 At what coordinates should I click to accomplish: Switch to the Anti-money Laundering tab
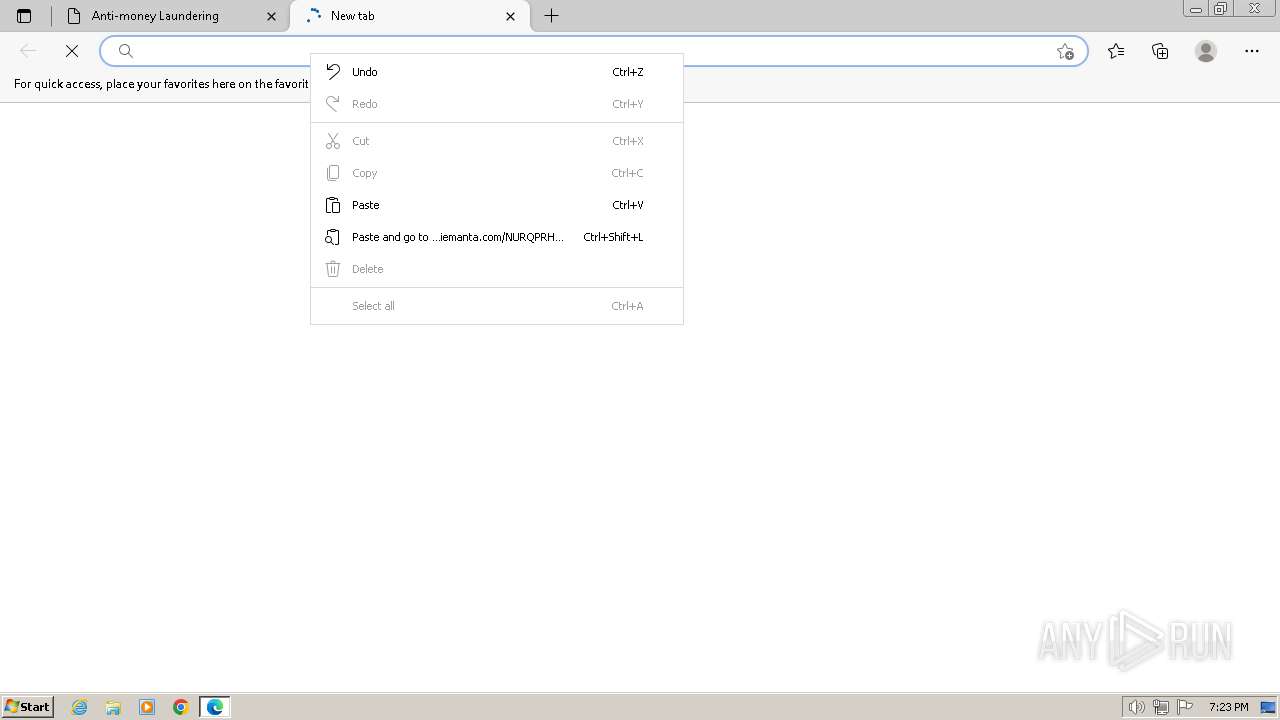tap(171, 16)
